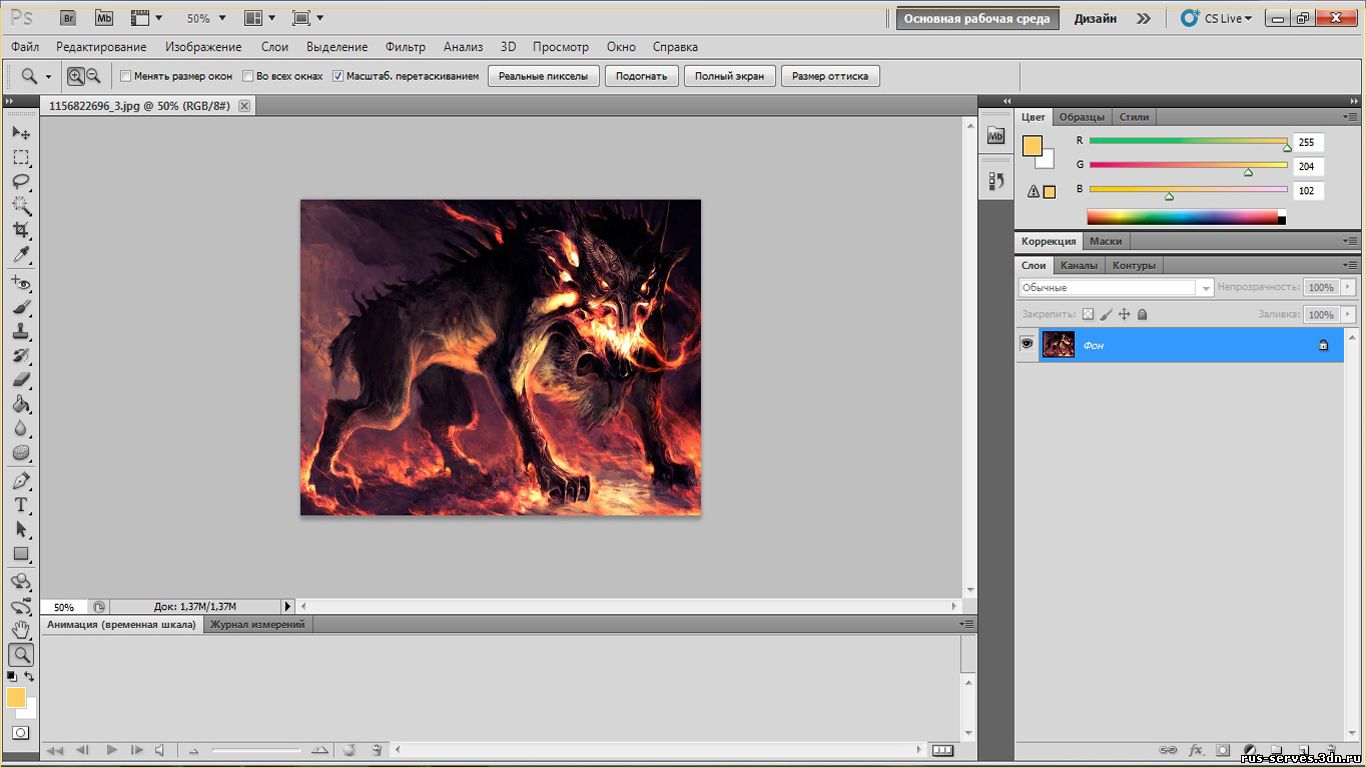This screenshot has width=1366, height=768.
Task: Open the Слои menu
Action: pyautogui.click(x=275, y=47)
